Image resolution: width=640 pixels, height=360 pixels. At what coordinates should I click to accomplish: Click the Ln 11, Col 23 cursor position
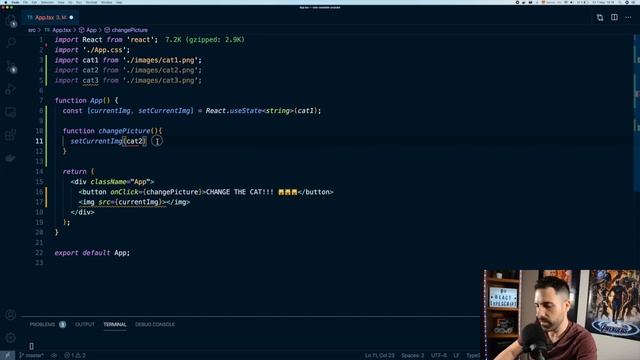tap(380, 356)
